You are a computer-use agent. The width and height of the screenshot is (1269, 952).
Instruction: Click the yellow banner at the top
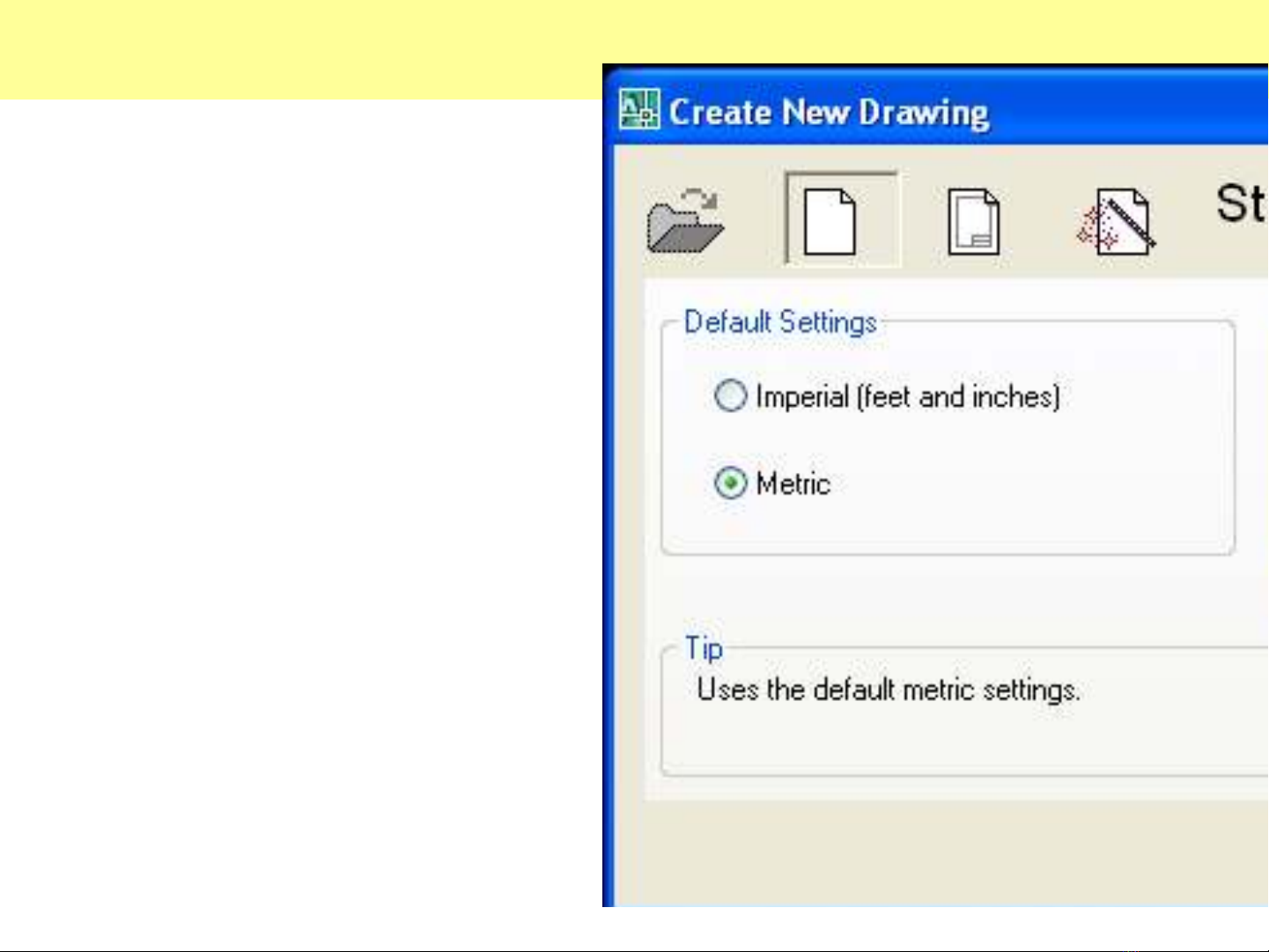coord(299,48)
